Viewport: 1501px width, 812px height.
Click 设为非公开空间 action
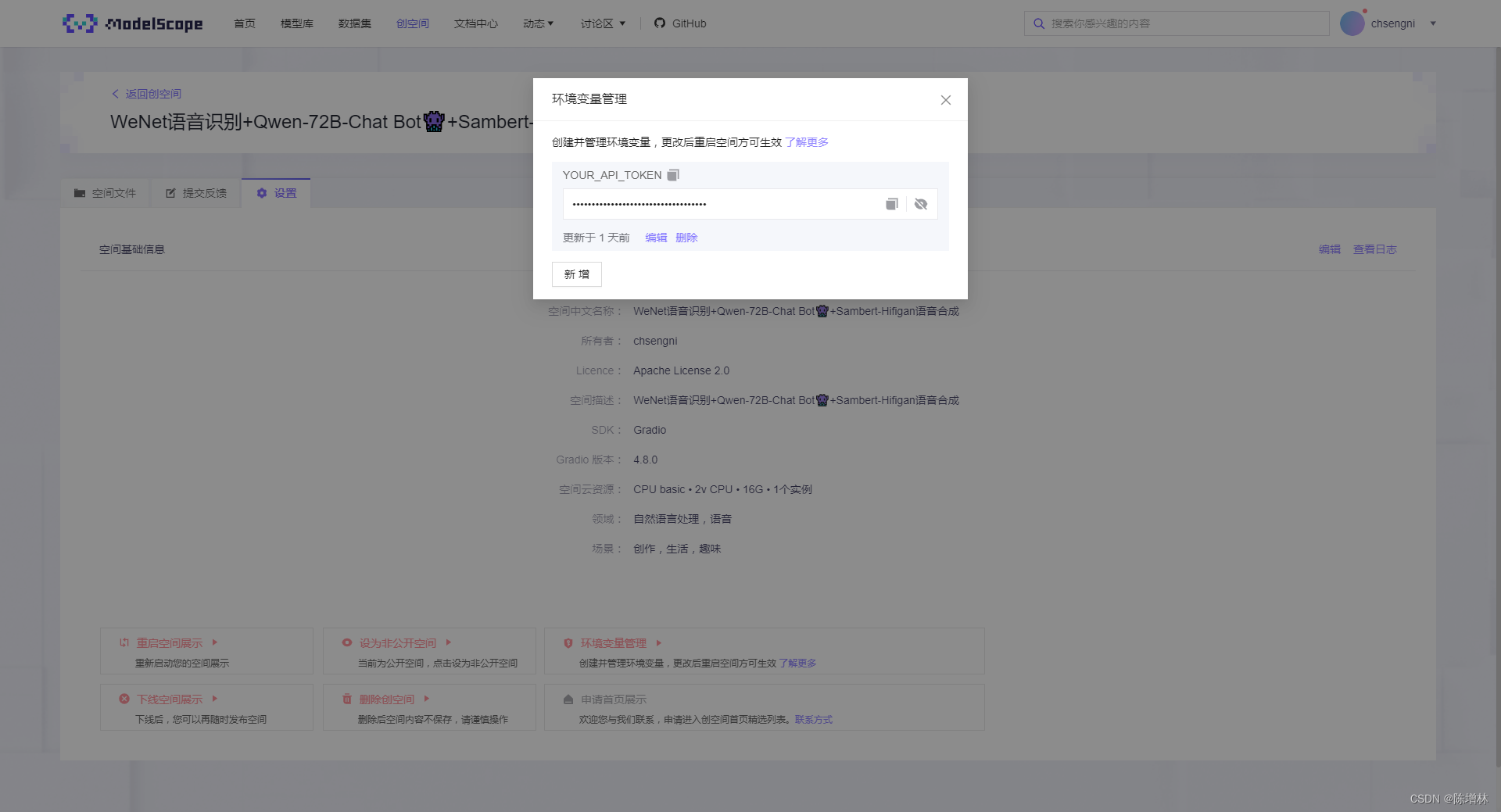tap(398, 643)
